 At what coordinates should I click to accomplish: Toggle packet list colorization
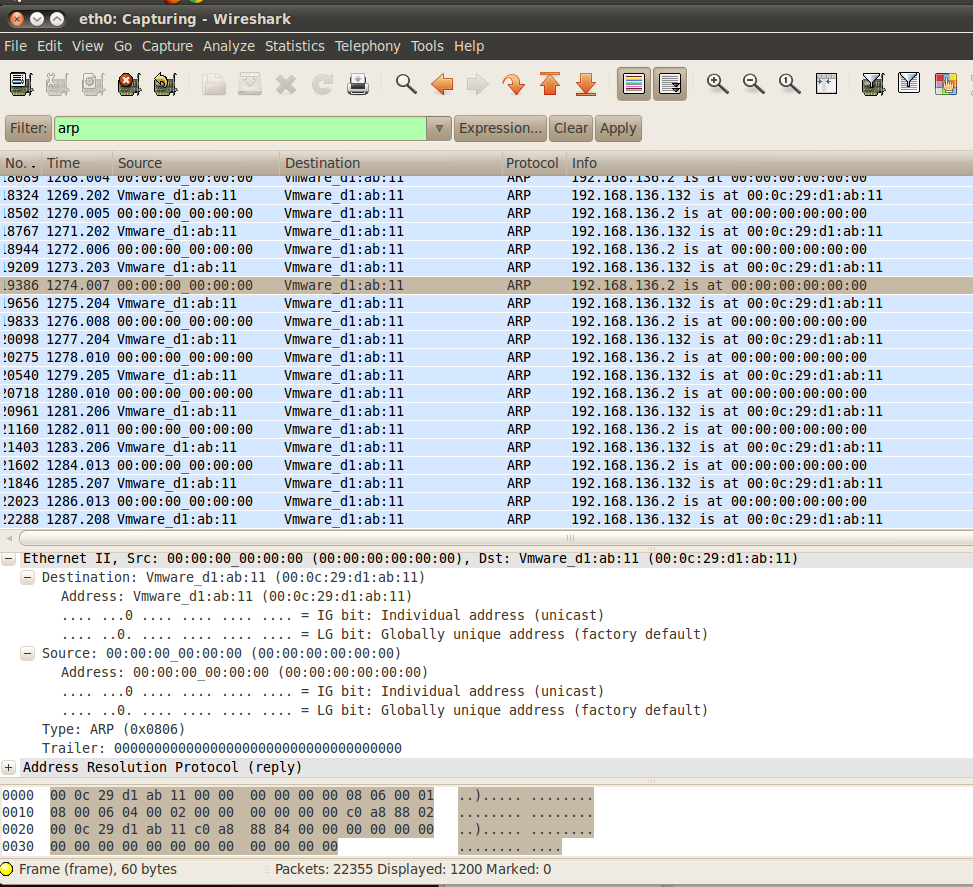[x=634, y=84]
